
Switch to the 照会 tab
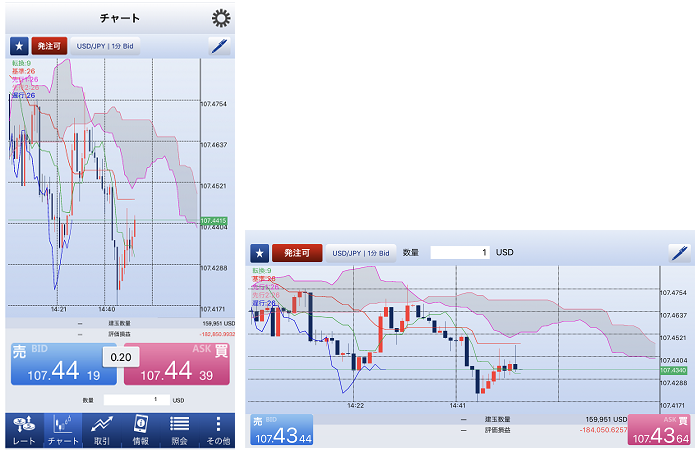coord(179,430)
